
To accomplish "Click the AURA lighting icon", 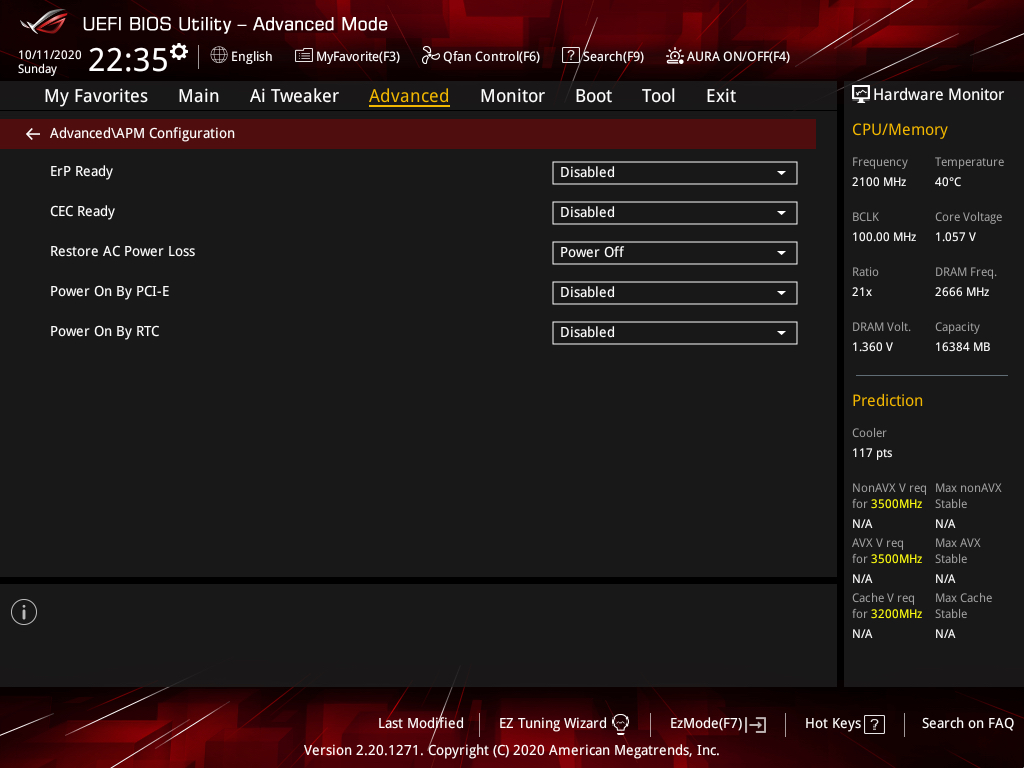I will tap(675, 56).
